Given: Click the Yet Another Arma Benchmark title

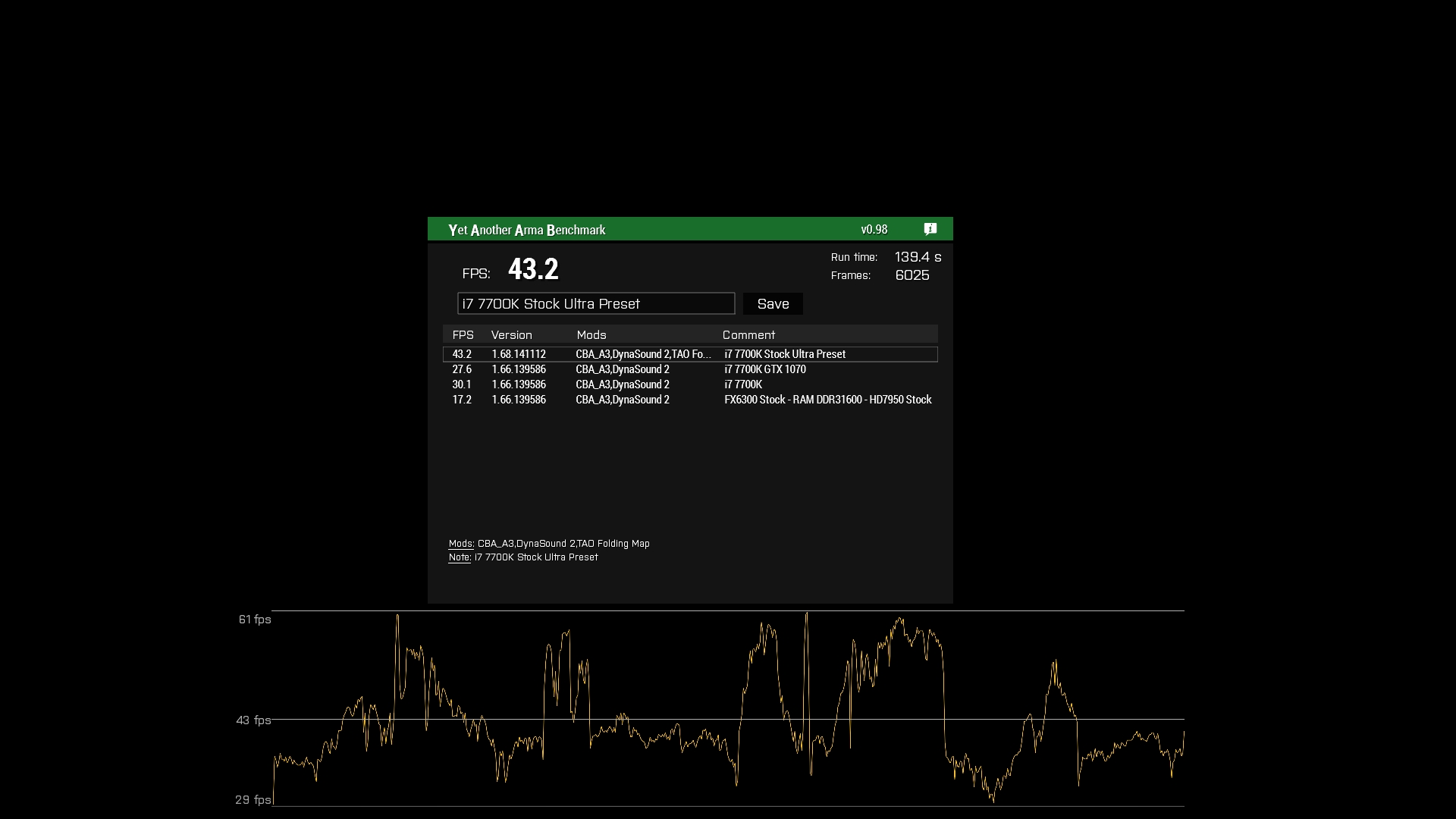Looking at the screenshot, I should 526,230.
